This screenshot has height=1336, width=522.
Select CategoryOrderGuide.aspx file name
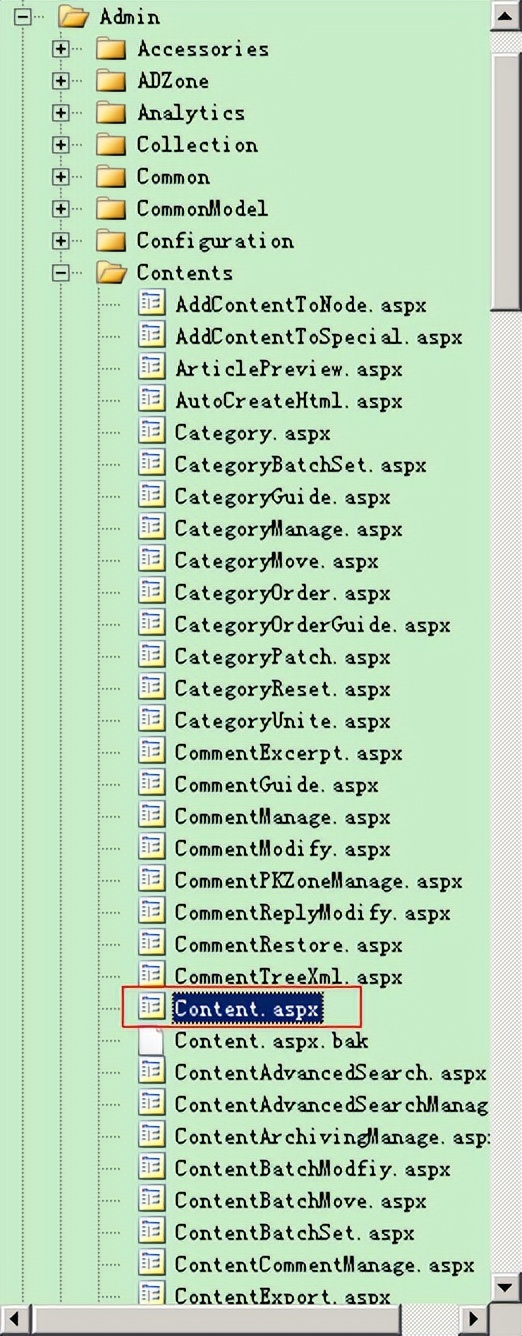click(312, 626)
